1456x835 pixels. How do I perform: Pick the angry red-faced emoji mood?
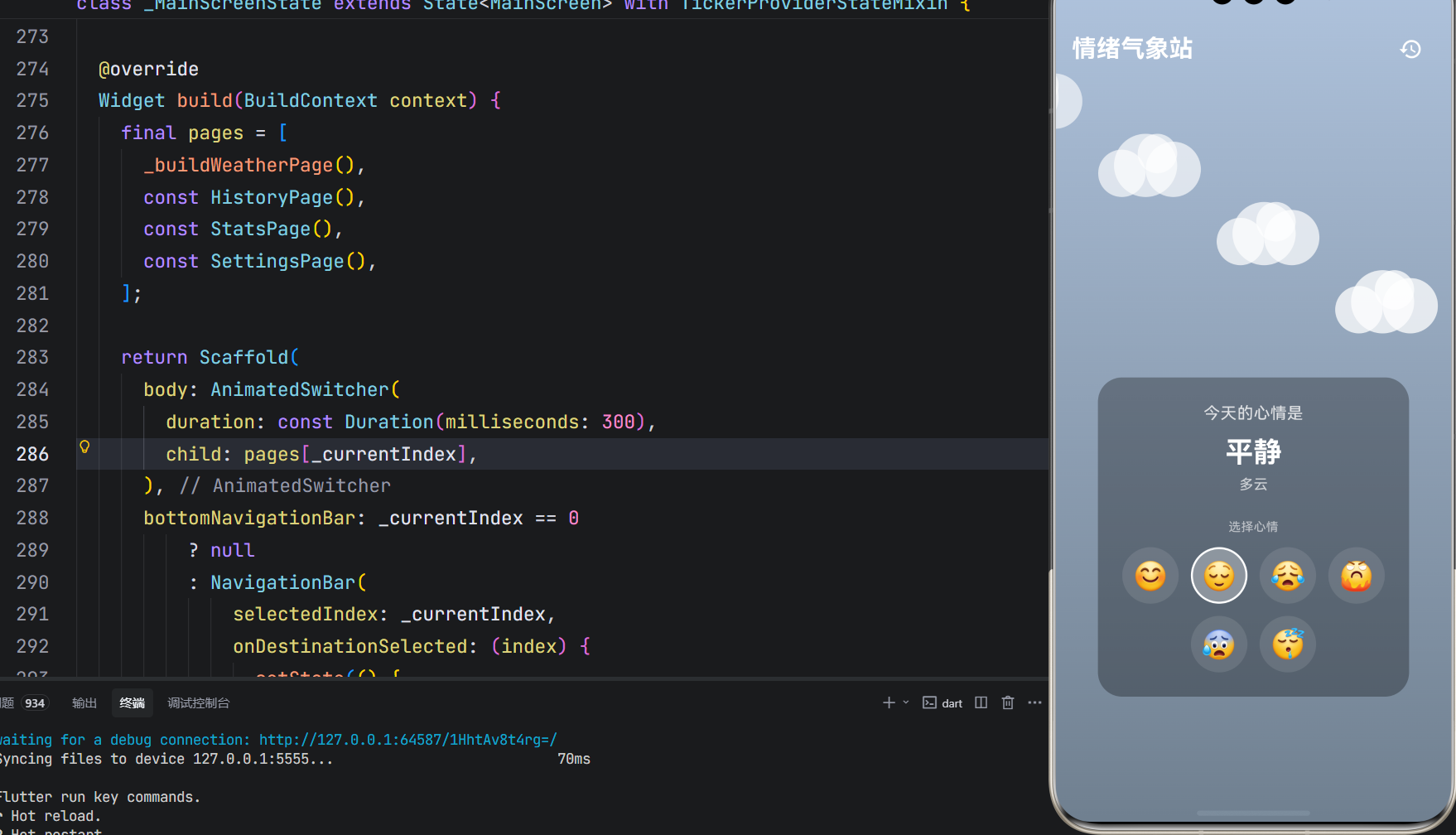point(1357,576)
